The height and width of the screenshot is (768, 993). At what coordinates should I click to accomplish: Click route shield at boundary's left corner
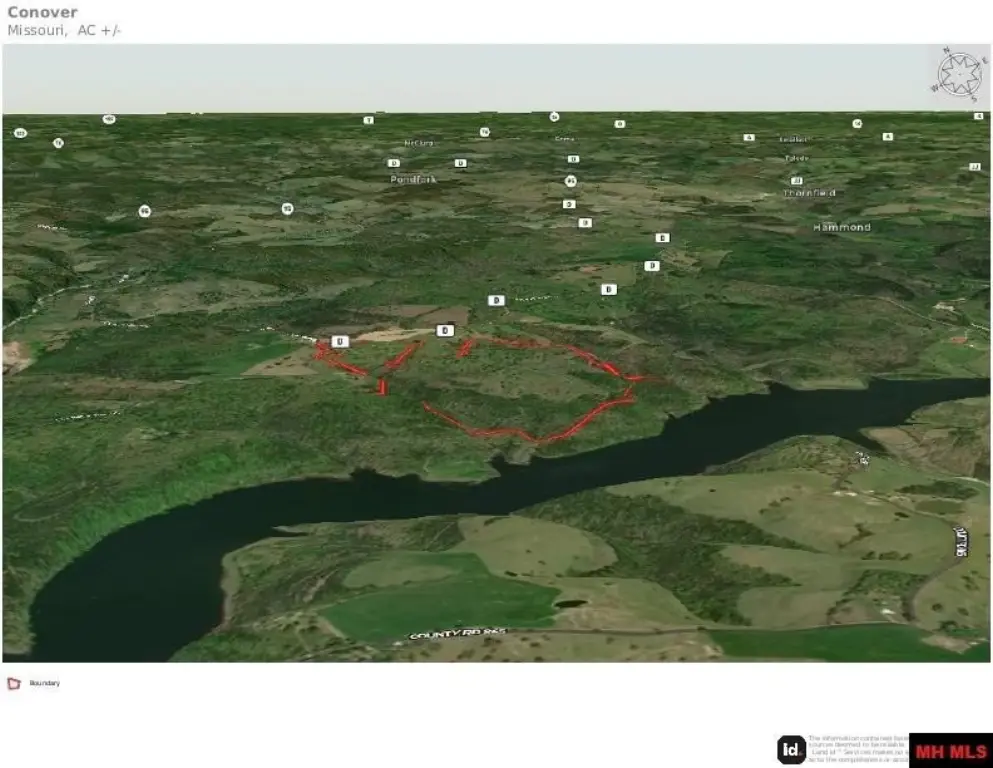coord(340,342)
